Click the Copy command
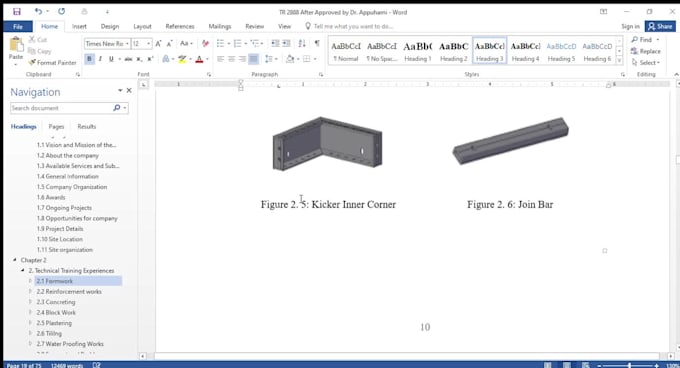 pos(40,51)
